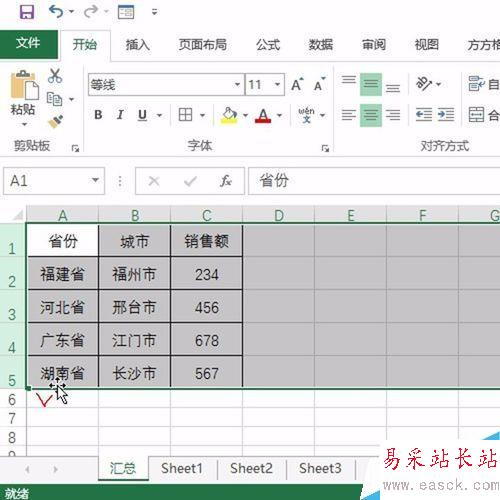This screenshot has height=500, width=500.
Task: Cut selection with the scissors icon
Action: coord(55,76)
